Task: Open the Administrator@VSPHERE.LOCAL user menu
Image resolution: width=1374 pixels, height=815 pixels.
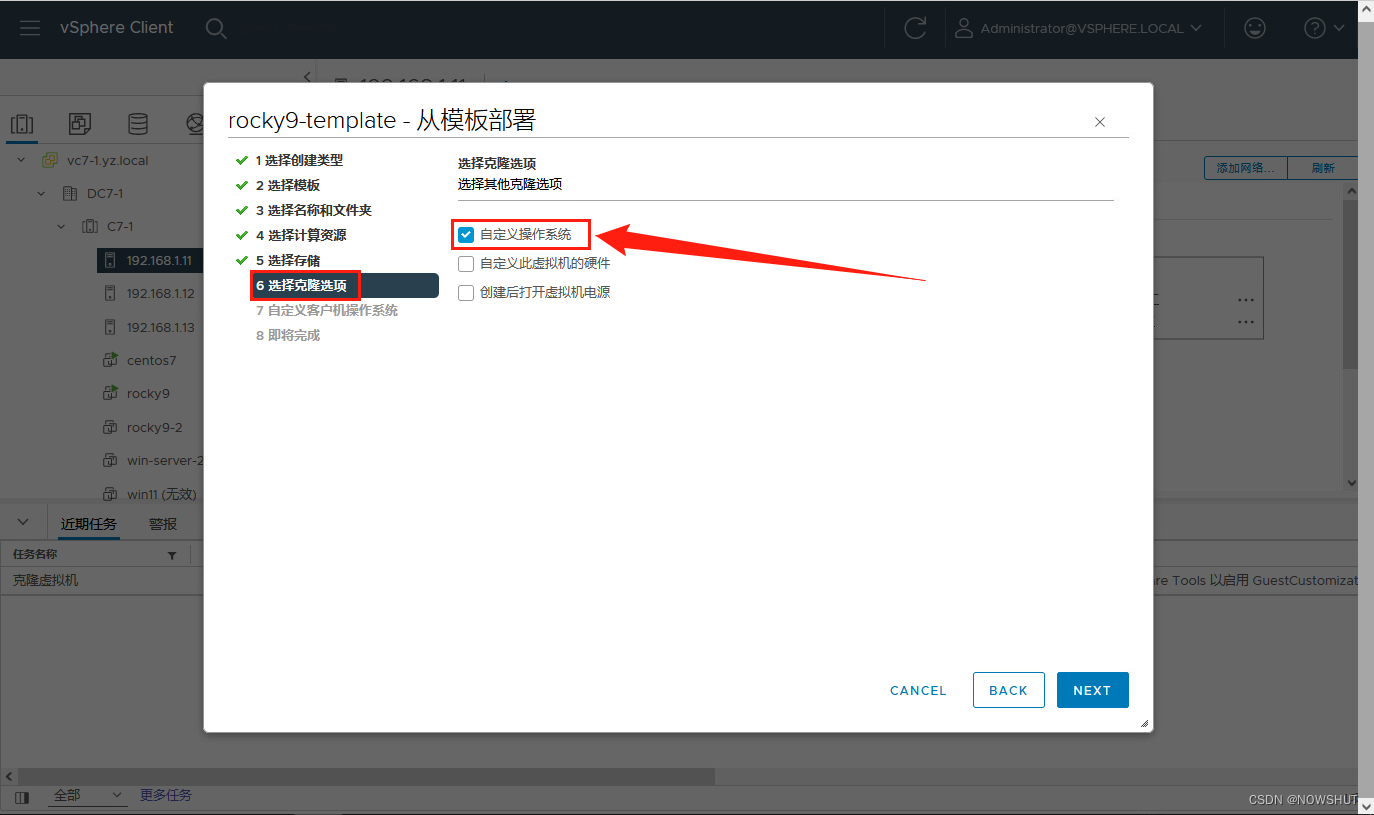Action: (1079, 28)
